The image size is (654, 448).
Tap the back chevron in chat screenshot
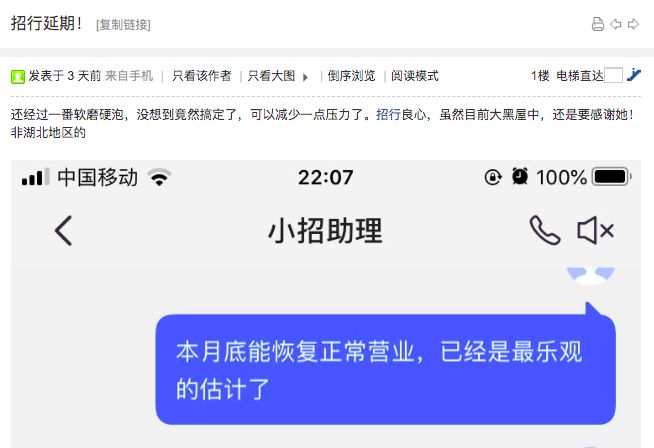tap(64, 231)
